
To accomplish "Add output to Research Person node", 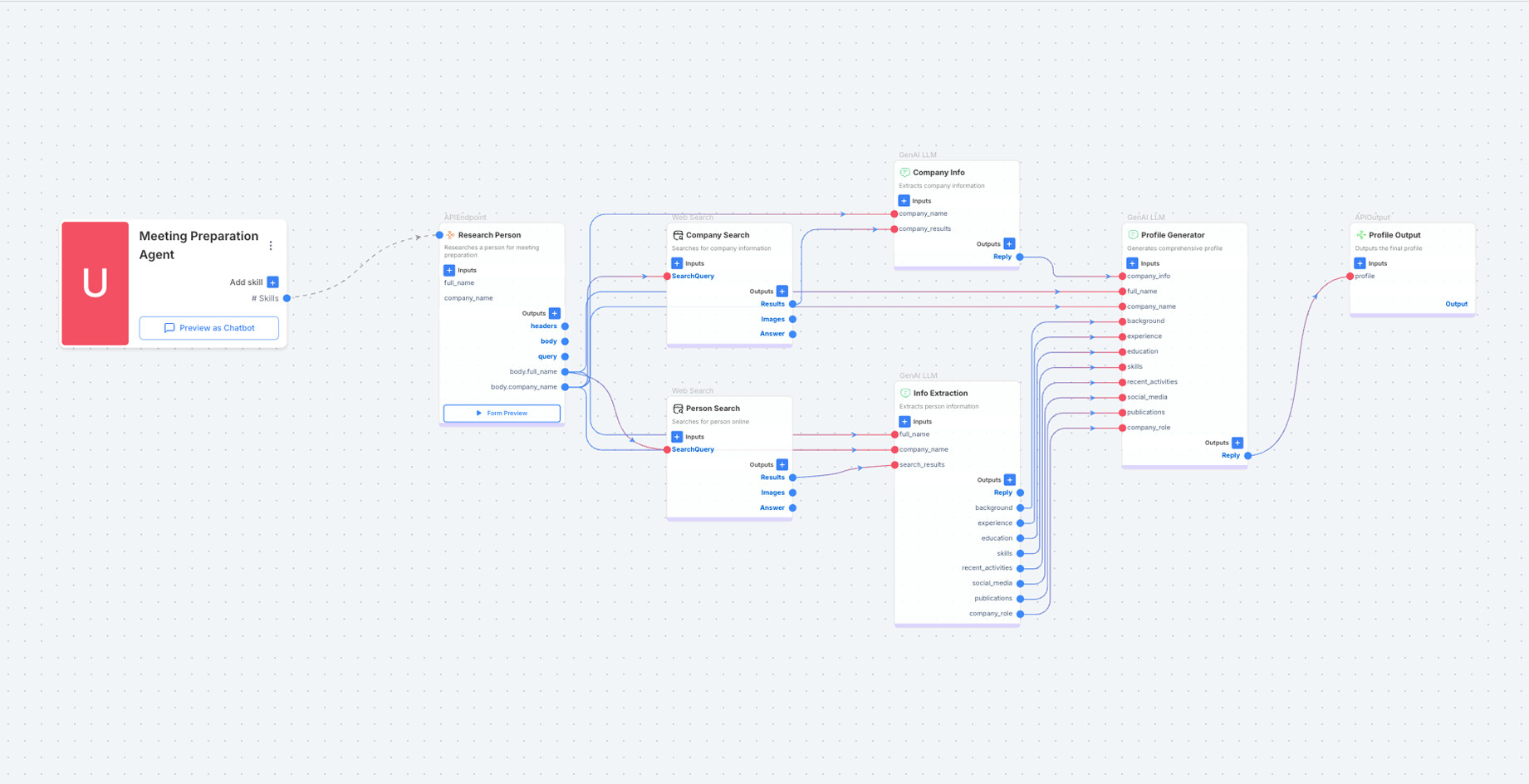I will pos(555,313).
